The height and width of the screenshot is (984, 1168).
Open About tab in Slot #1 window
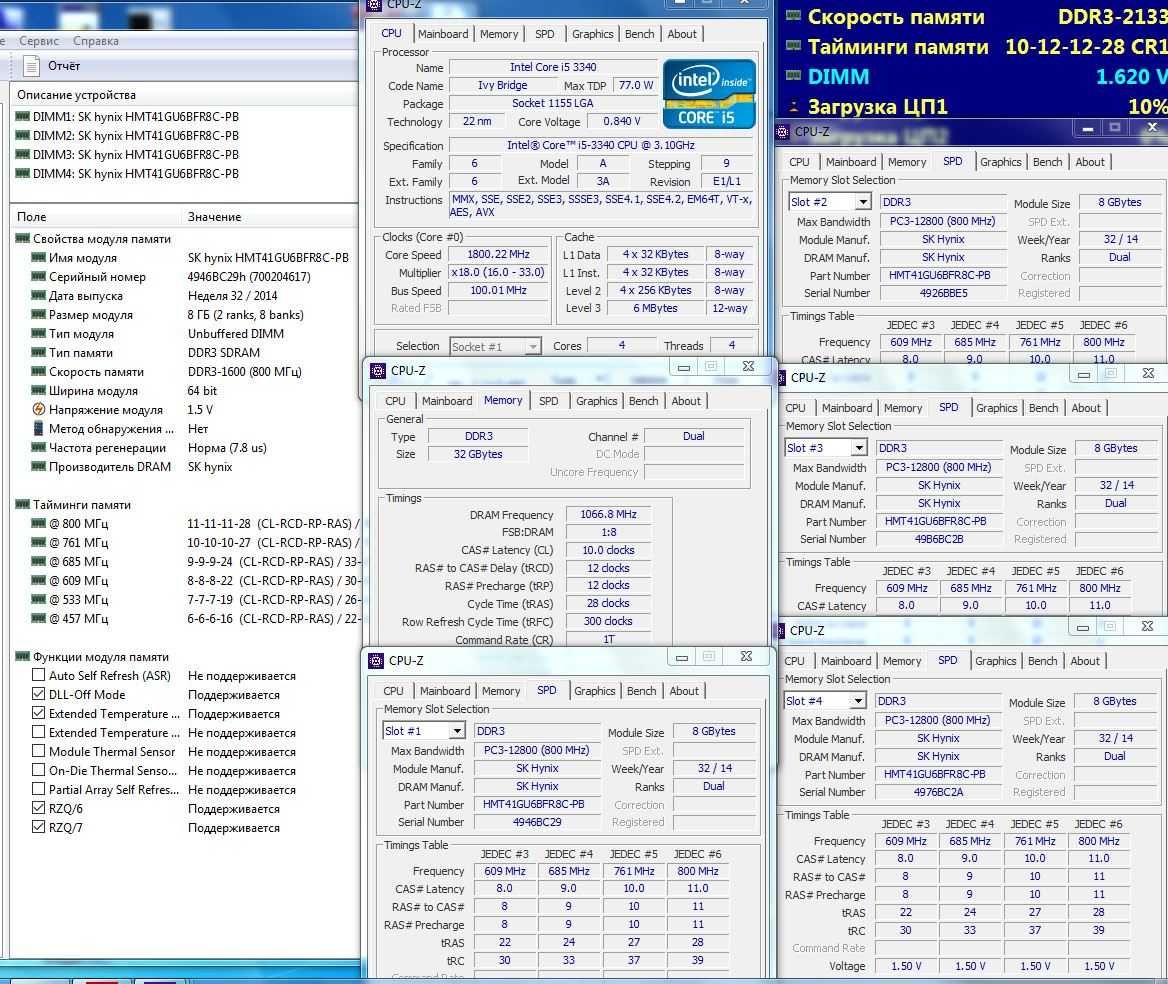click(684, 691)
